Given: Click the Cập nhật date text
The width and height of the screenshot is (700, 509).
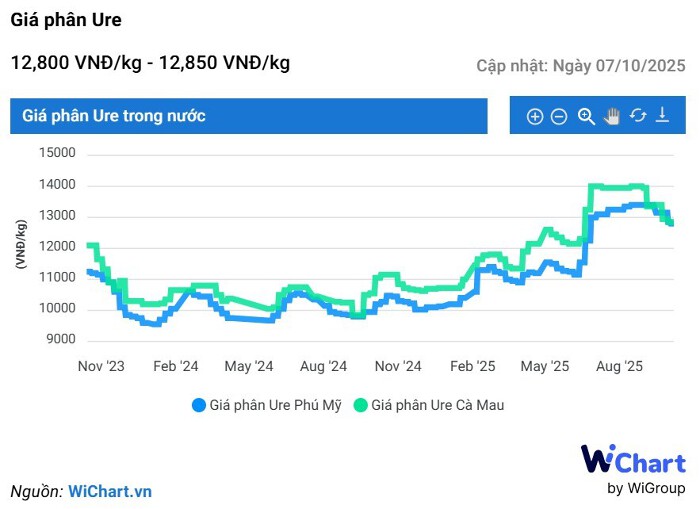Looking at the screenshot, I should pos(580,66).
